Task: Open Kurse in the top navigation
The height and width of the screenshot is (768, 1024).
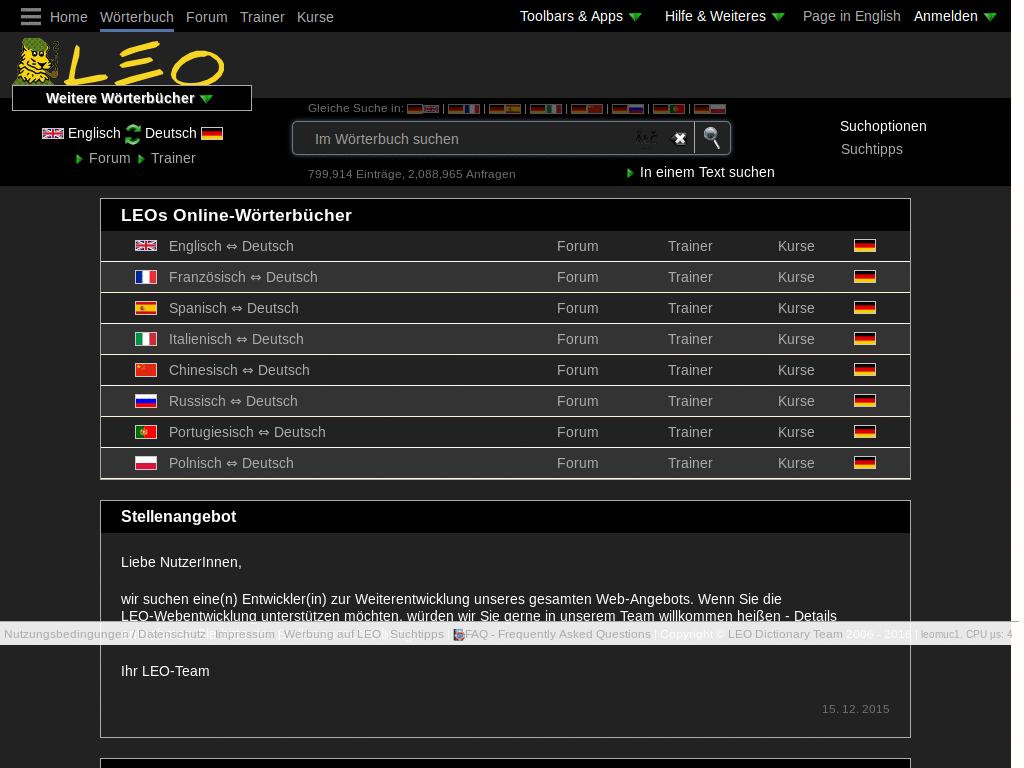Action: (x=315, y=17)
